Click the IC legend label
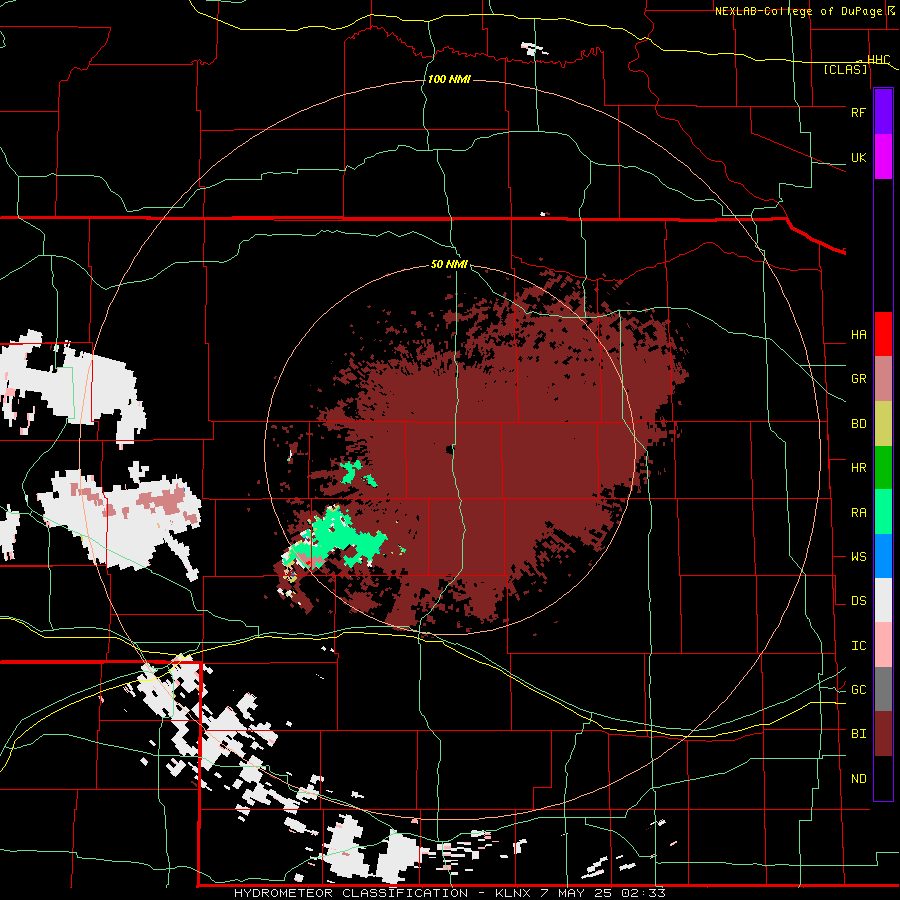The width and height of the screenshot is (900, 900). click(x=858, y=646)
